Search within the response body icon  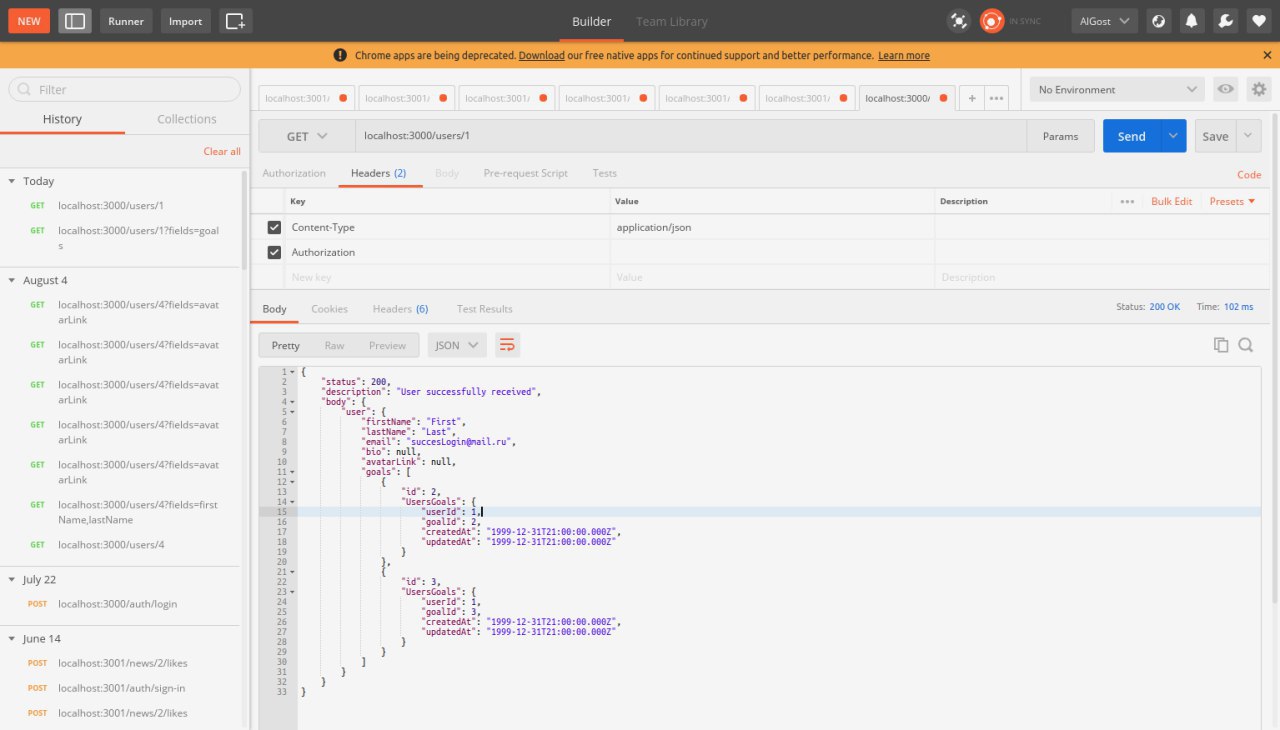click(x=1246, y=345)
